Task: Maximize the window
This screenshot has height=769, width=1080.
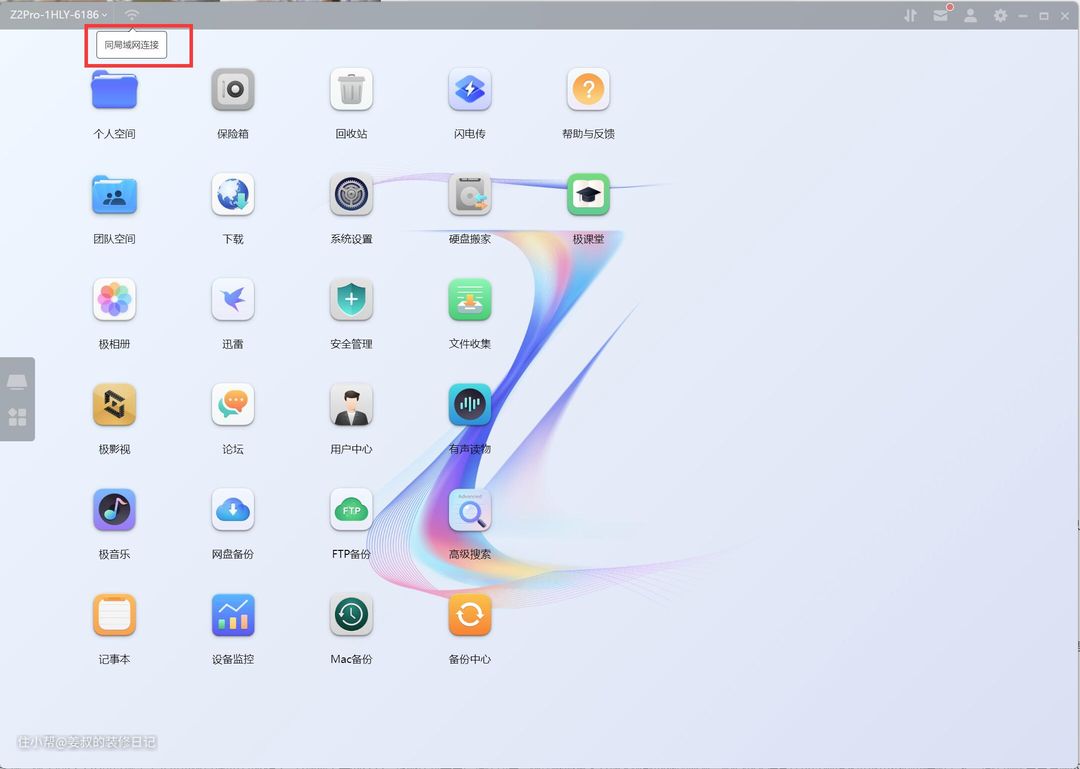Action: [x=1044, y=15]
